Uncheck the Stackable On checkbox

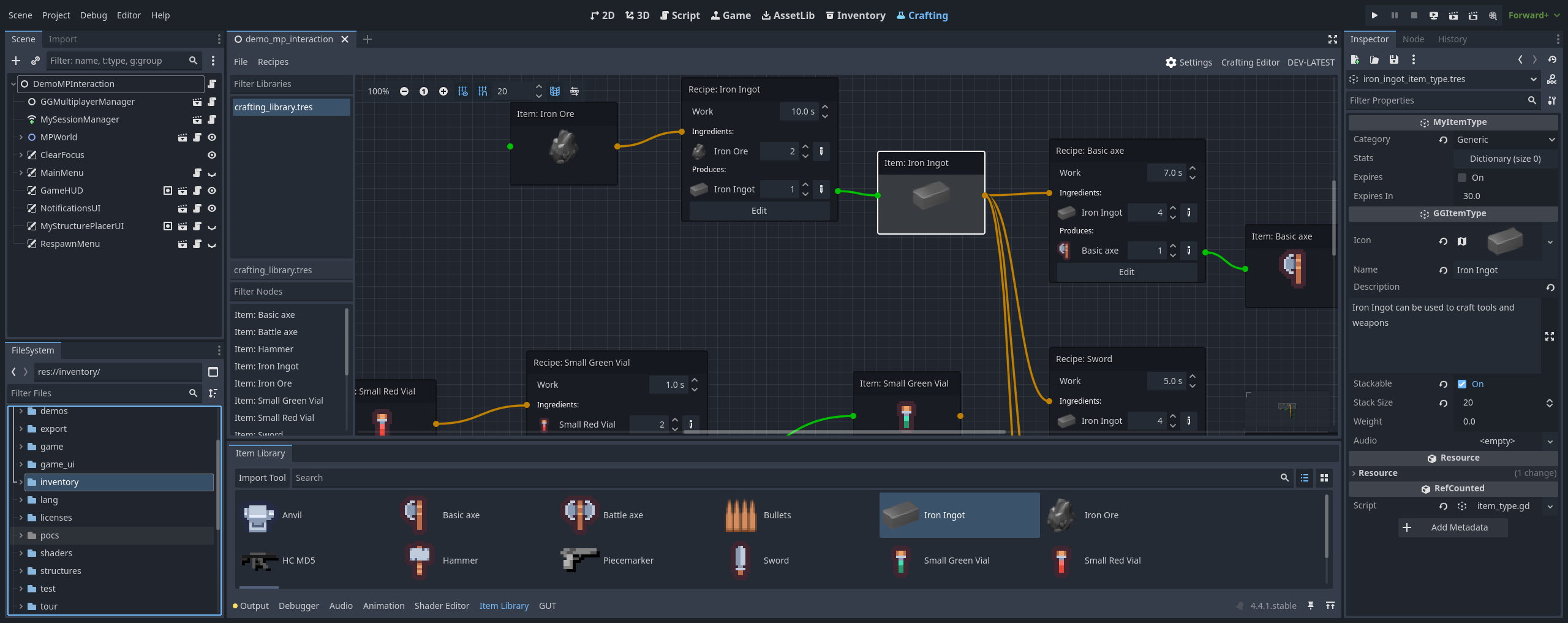[x=1462, y=384]
